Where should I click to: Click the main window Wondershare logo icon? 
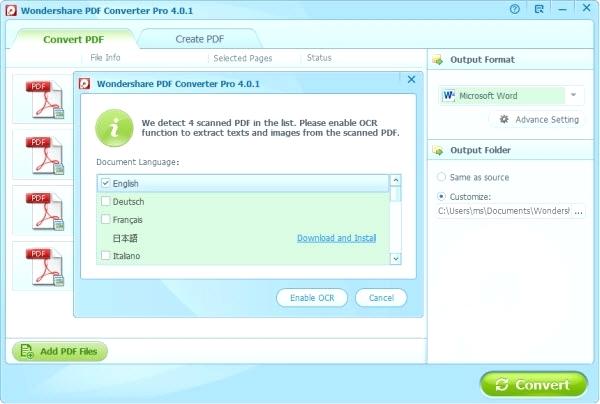coord(11,10)
